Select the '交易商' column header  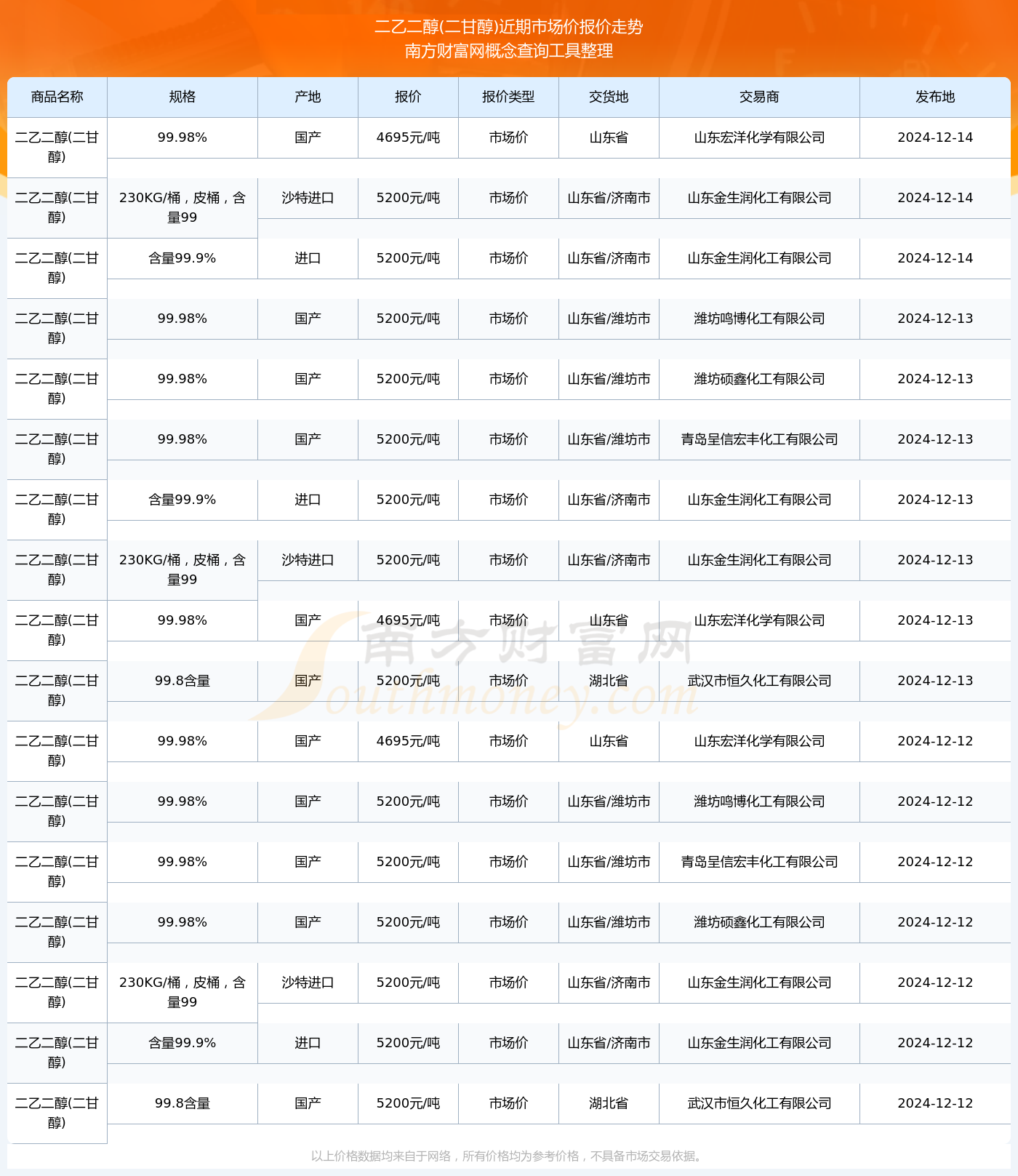click(760, 97)
